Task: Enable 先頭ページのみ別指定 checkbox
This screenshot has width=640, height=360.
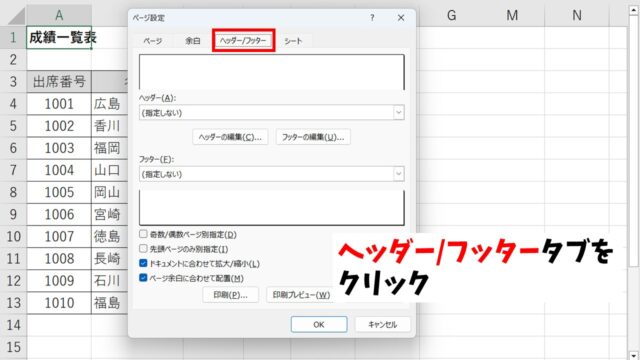Action: (143, 249)
